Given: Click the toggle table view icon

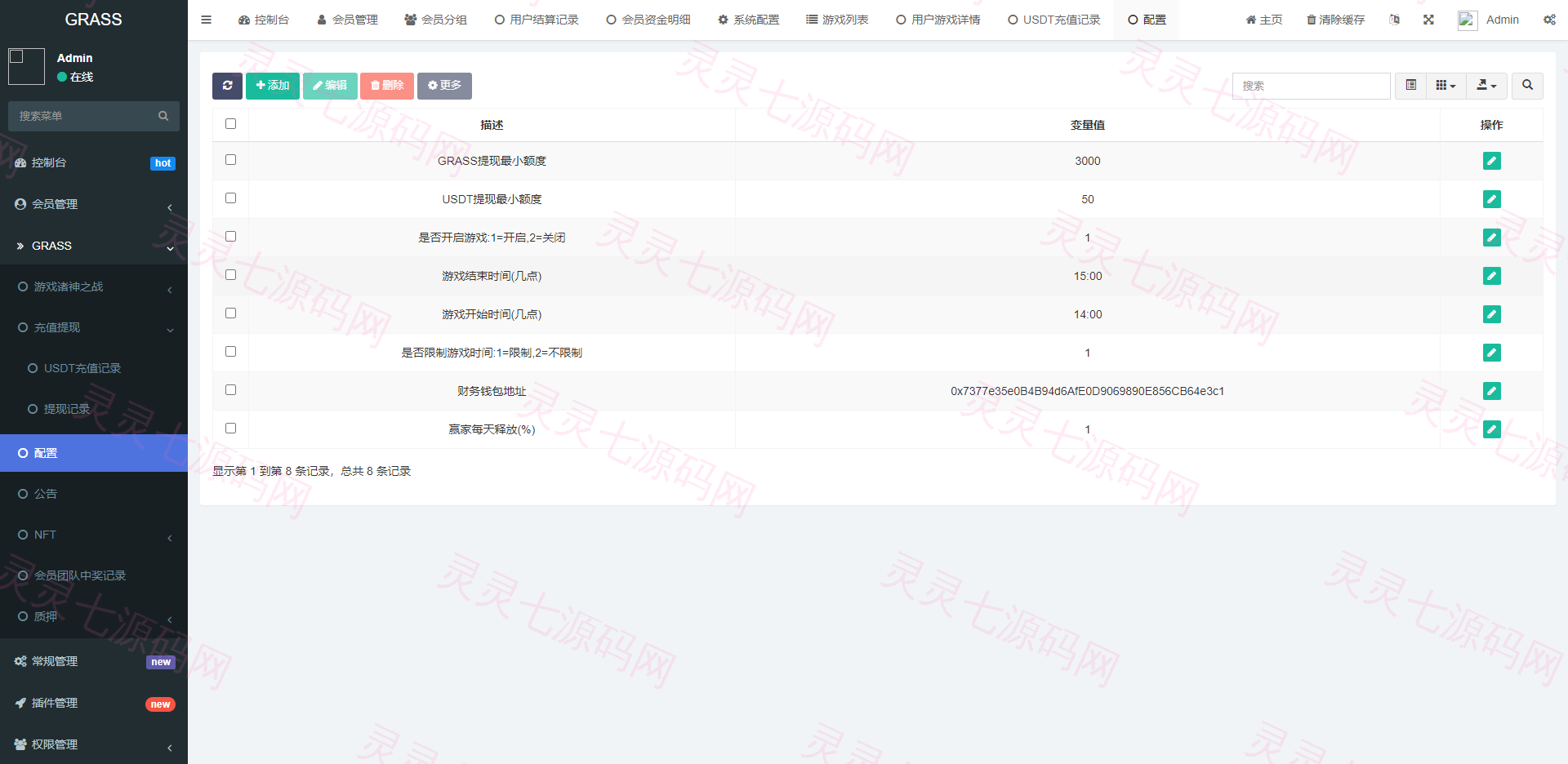Looking at the screenshot, I should tap(1410, 86).
